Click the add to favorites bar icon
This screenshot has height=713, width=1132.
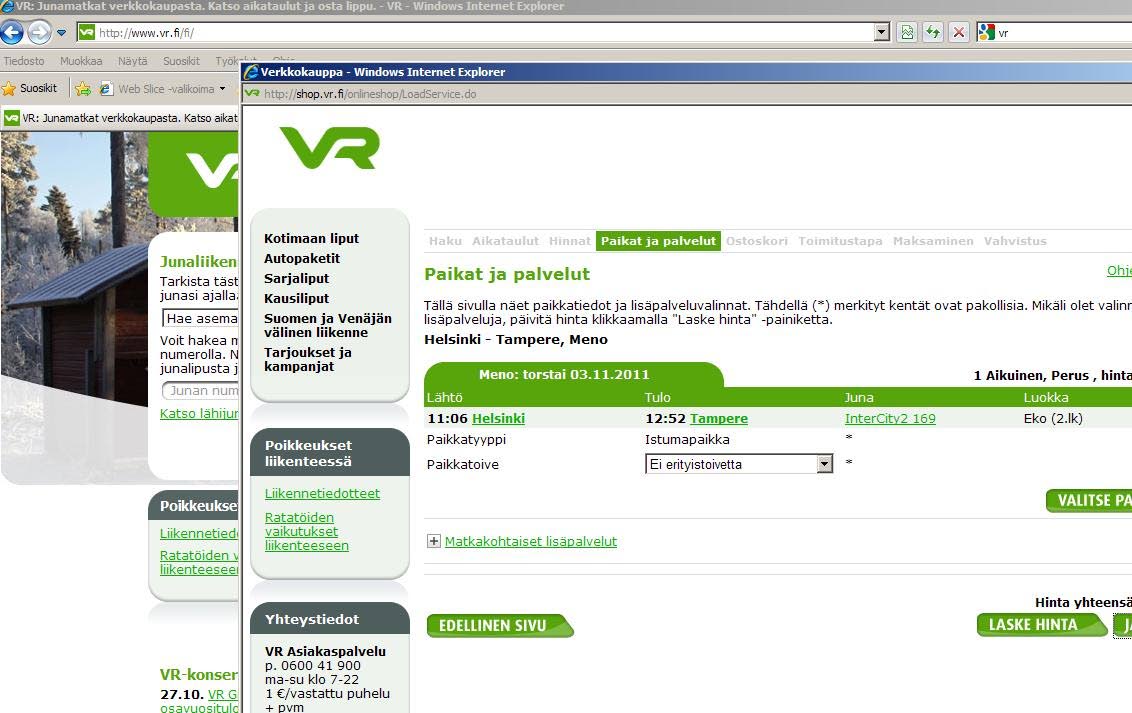(83, 89)
